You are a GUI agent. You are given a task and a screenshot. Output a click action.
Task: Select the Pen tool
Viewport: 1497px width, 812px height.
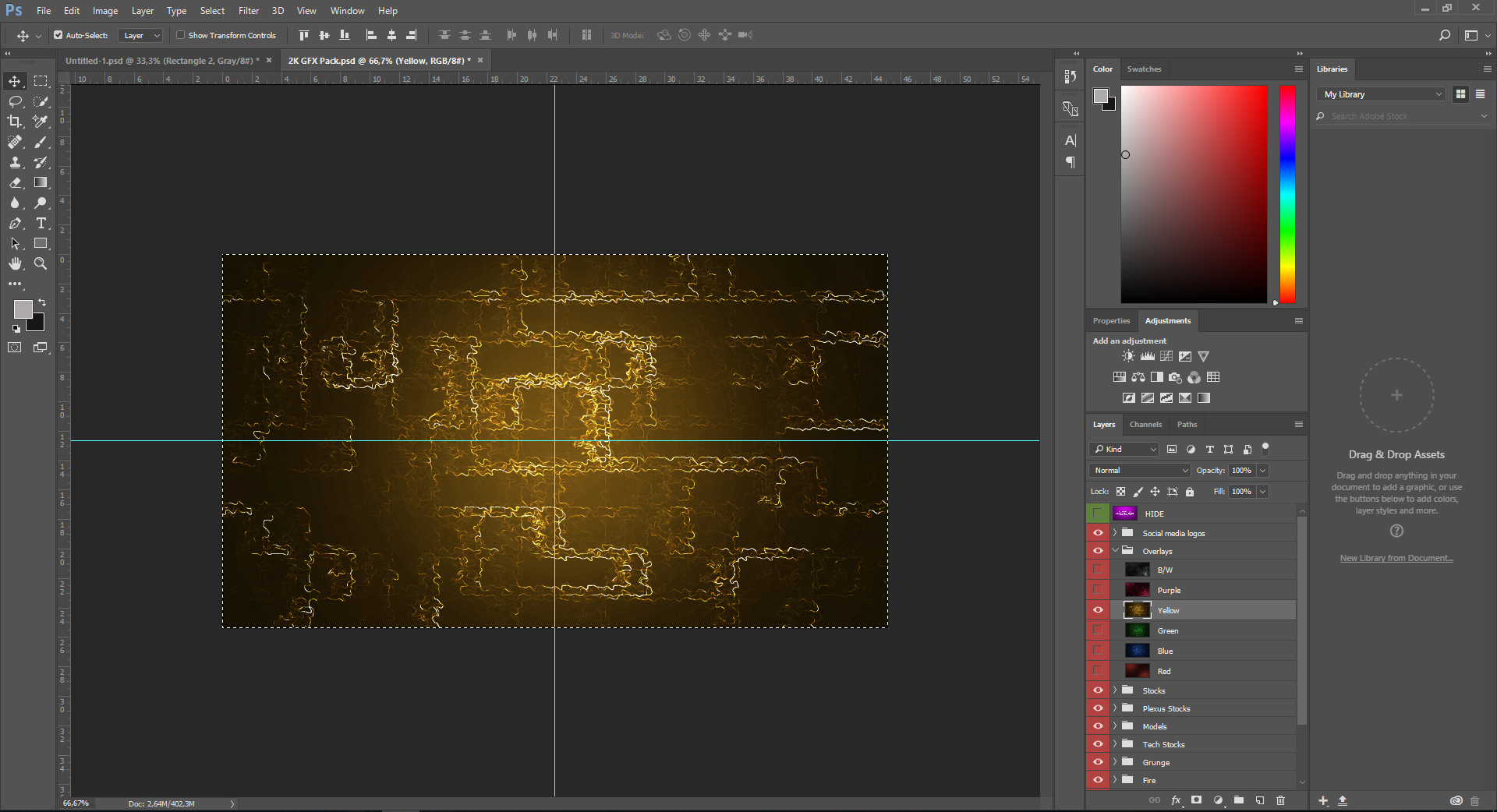(x=15, y=223)
